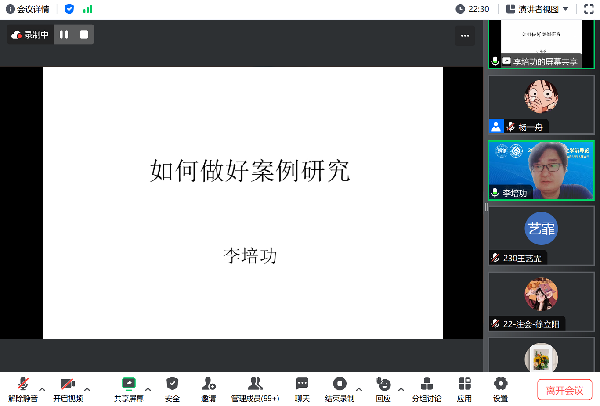
Task: Click the Leave Meeting (离开会议) button
Action: [x=565, y=389]
